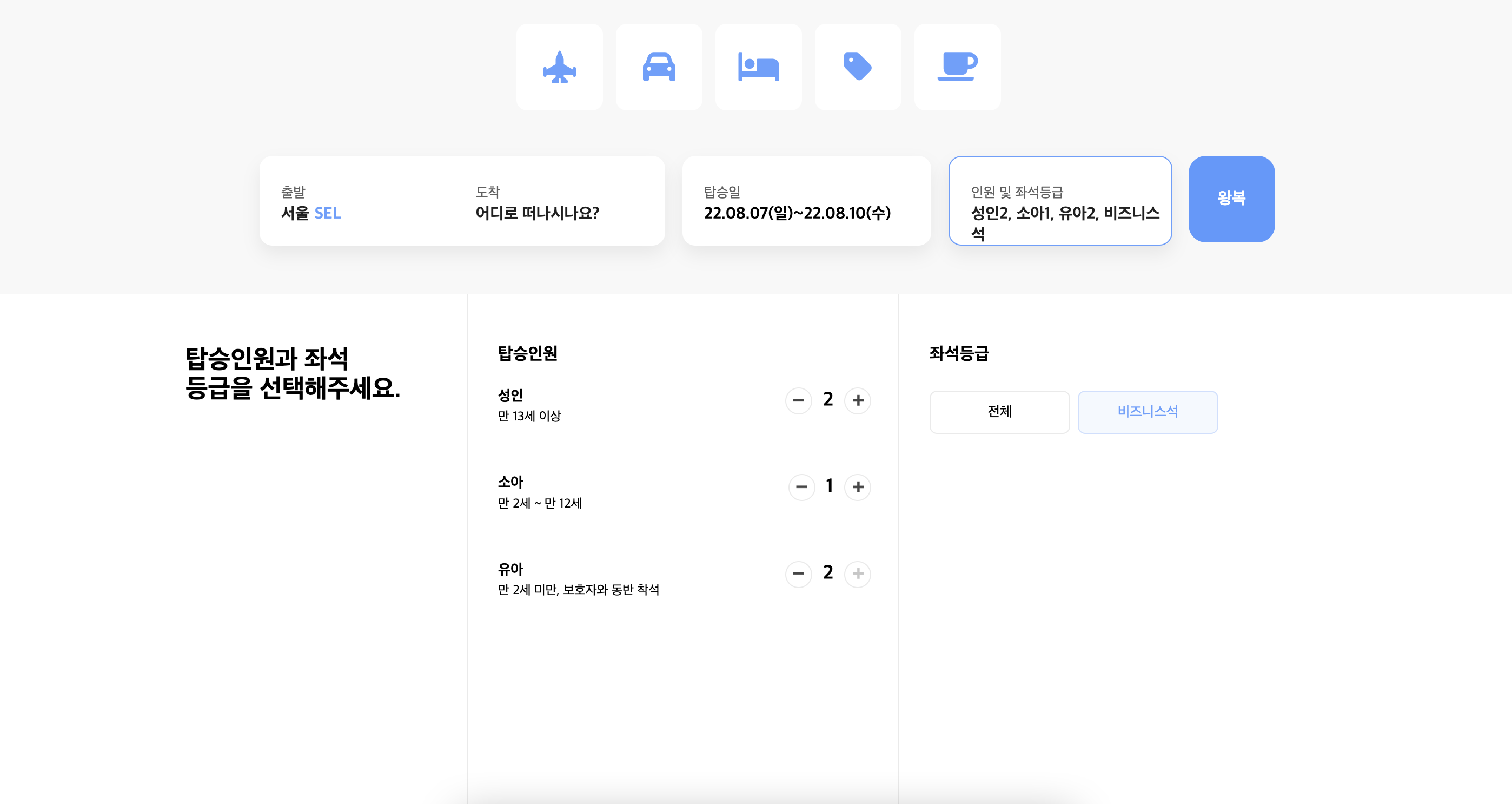
Task: Increase adult (성인) passenger count
Action: (858, 400)
